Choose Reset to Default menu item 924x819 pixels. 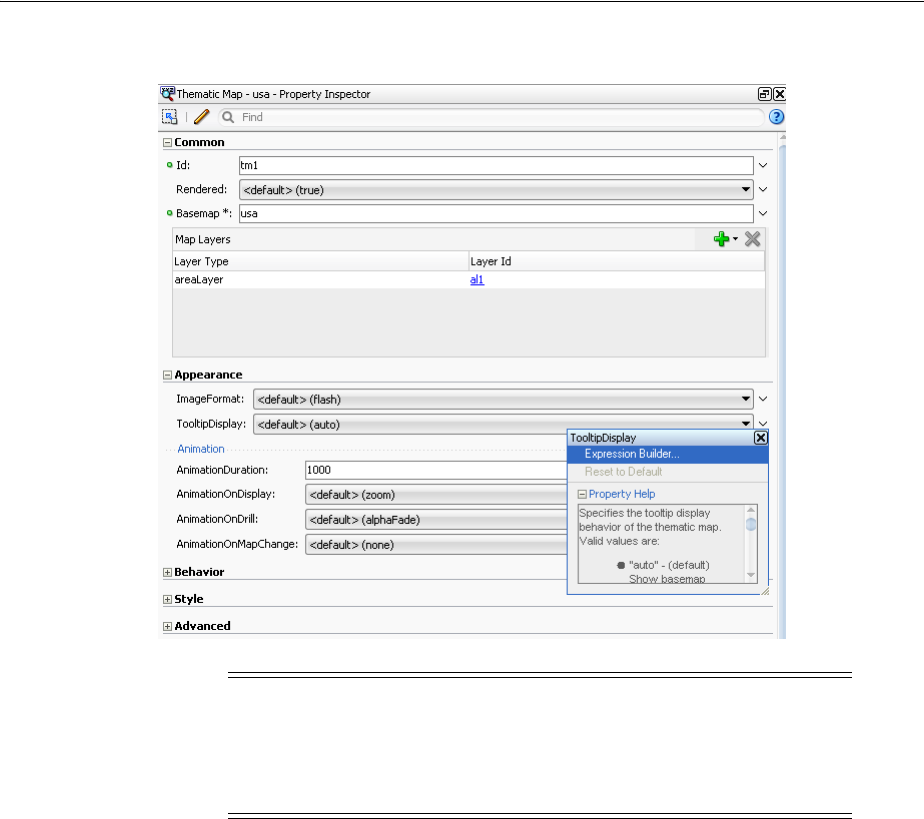(x=668, y=472)
